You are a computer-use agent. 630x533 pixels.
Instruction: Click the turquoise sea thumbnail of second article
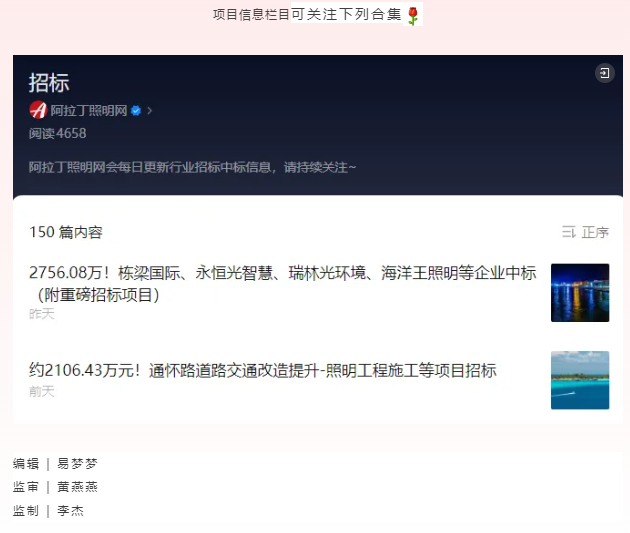pyautogui.click(x=579, y=380)
